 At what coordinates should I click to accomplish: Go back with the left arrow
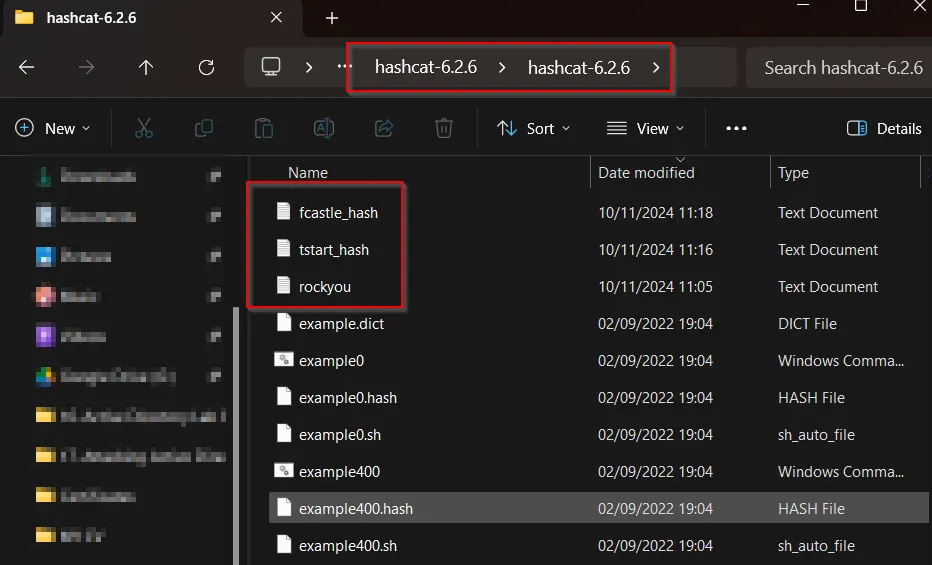tap(26, 68)
